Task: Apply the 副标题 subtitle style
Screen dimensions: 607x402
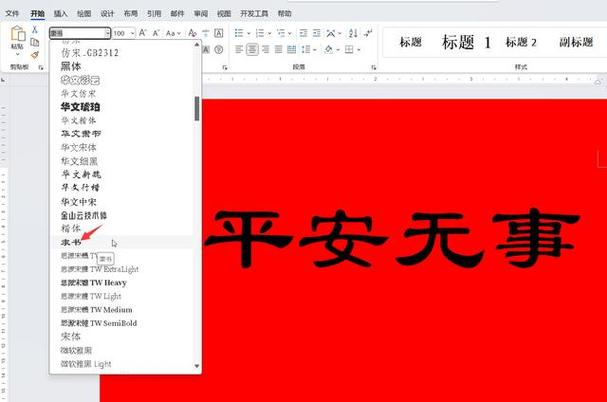Action: (x=576, y=42)
